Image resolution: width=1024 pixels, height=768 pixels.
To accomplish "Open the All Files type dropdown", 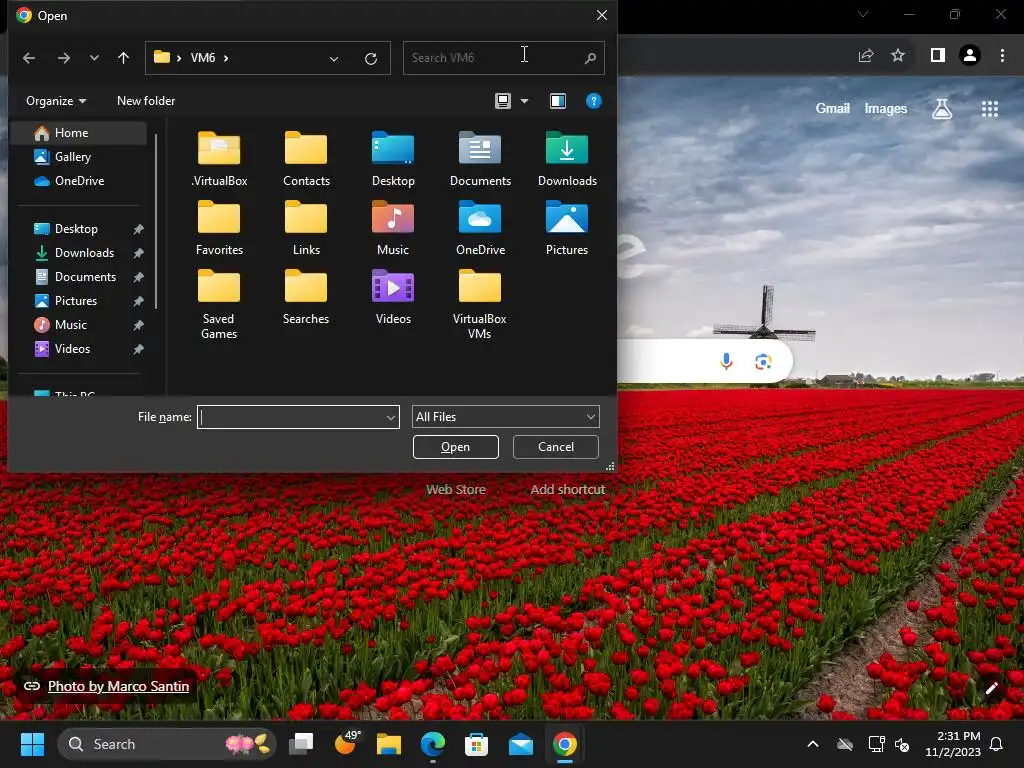I will [x=505, y=417].
